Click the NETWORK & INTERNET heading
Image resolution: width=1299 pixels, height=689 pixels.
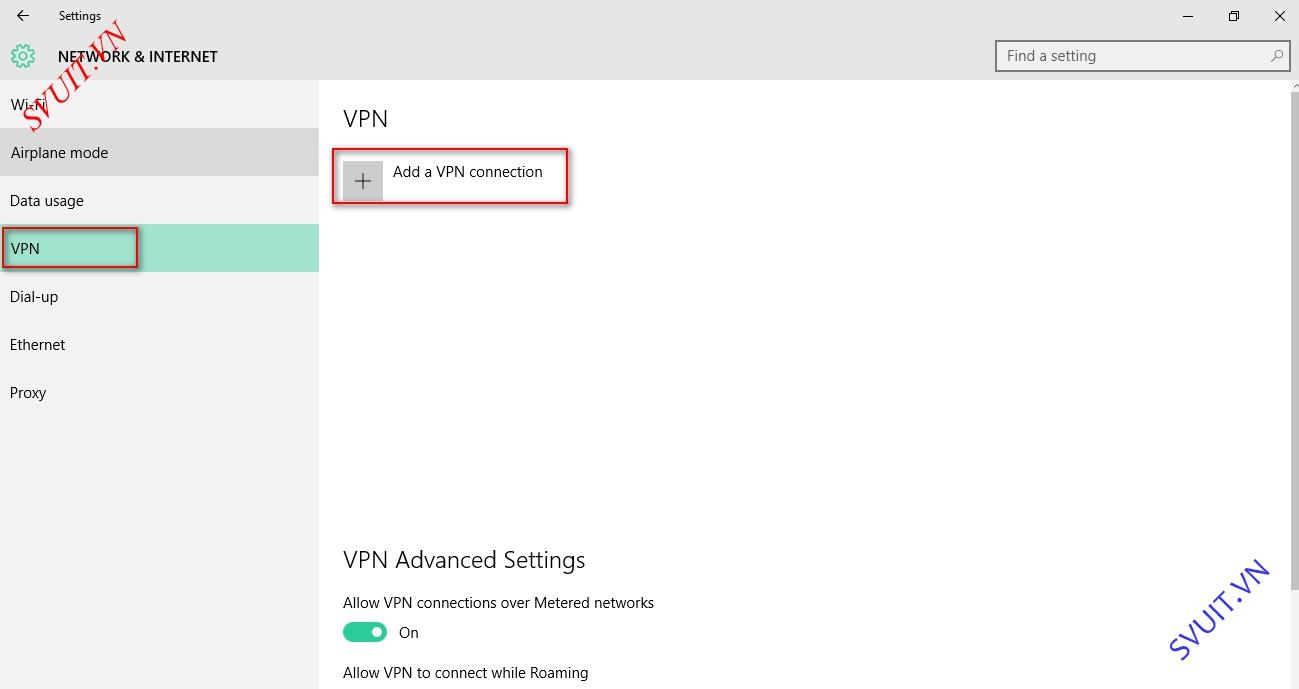(137, 56)
